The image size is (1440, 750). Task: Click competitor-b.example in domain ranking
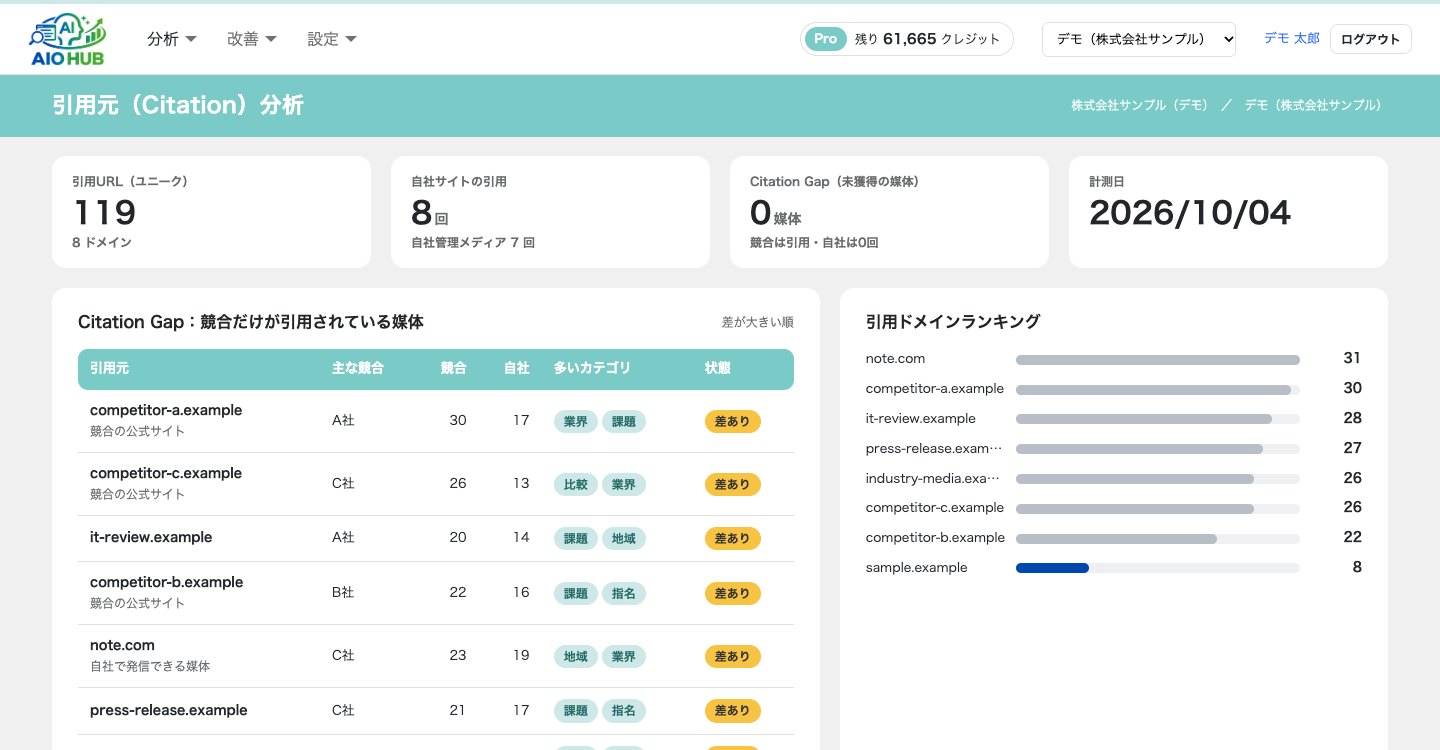(935, 537)
